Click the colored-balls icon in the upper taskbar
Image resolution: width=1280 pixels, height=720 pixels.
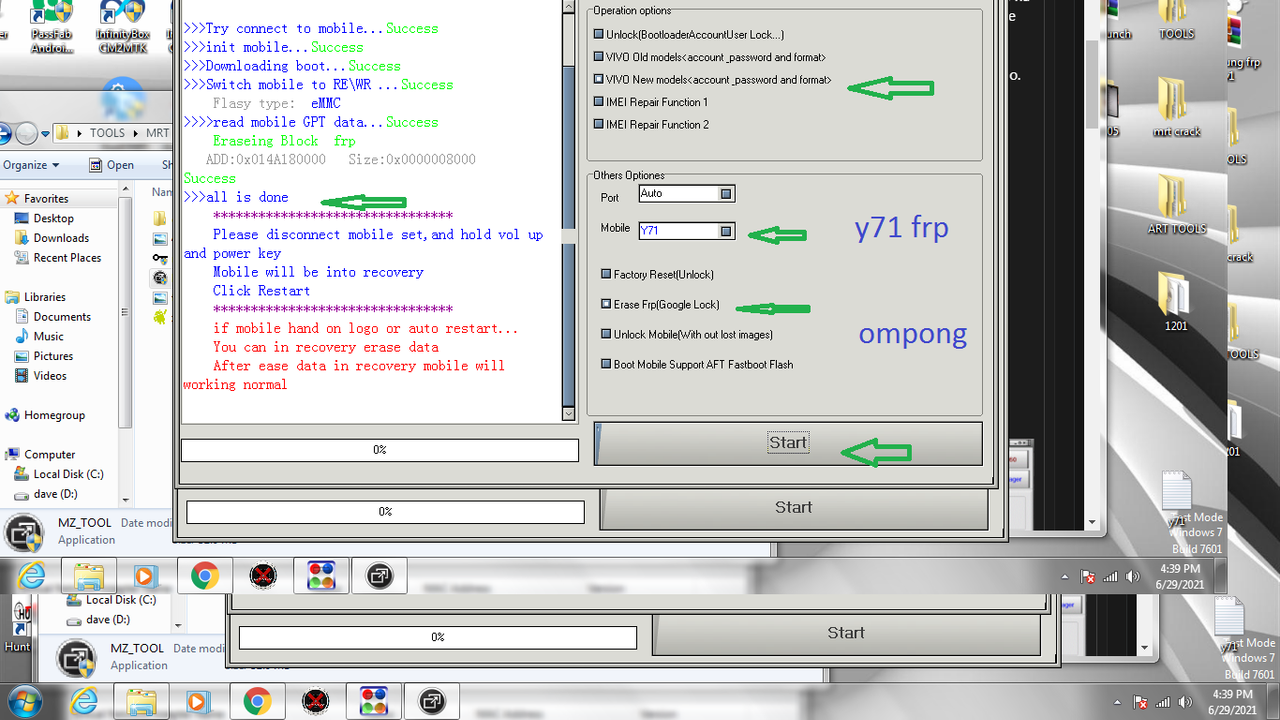[321, 575]
